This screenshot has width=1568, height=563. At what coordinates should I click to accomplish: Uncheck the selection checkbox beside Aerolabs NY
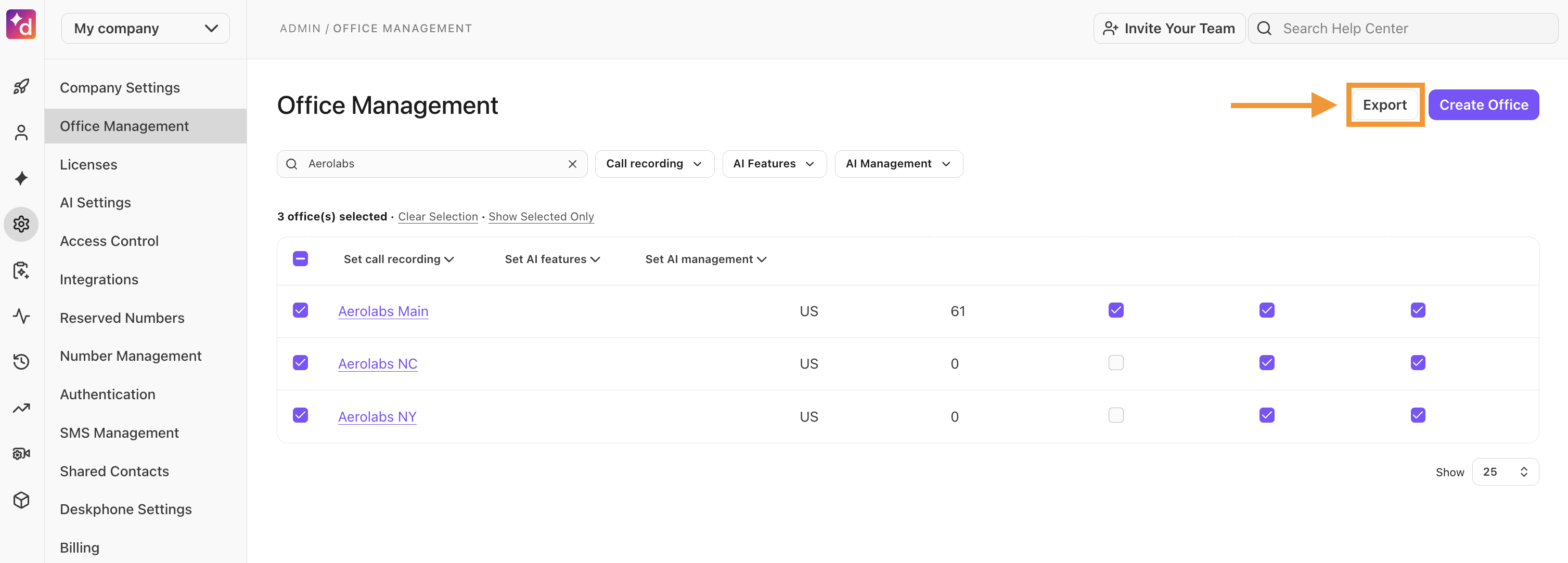(300, 415)
